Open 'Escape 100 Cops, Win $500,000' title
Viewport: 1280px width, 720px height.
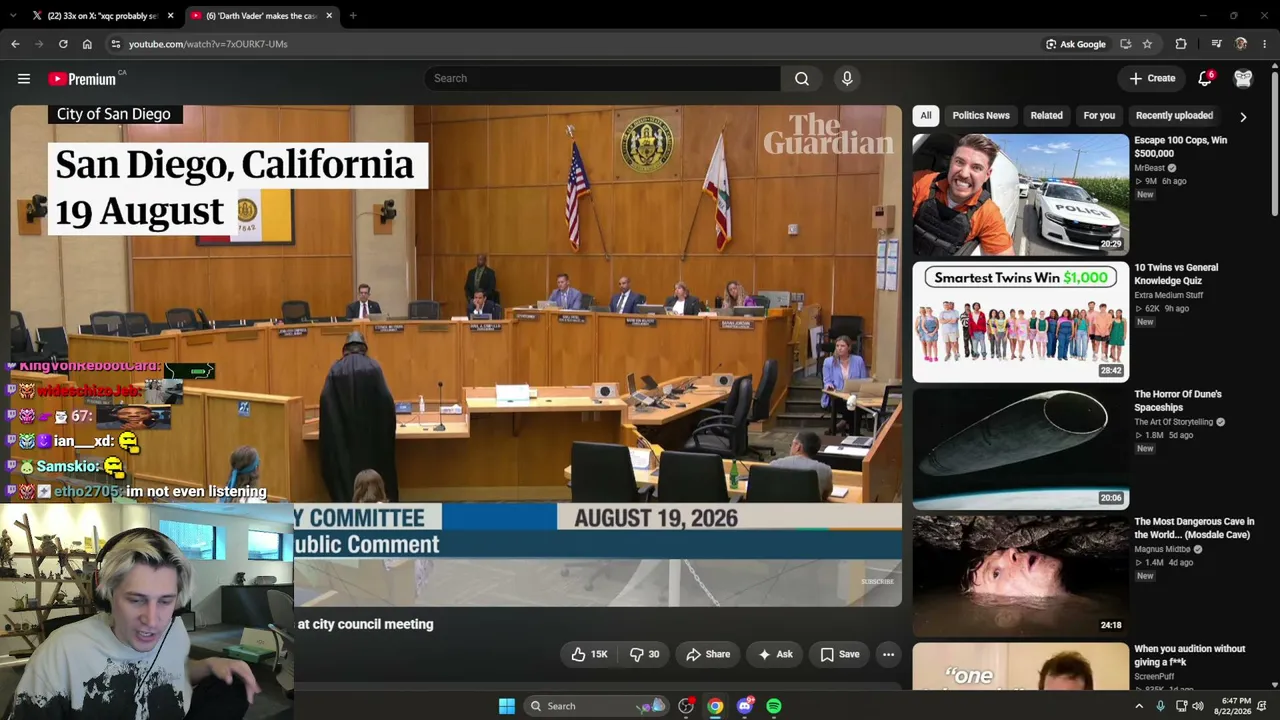[1180, 147]
